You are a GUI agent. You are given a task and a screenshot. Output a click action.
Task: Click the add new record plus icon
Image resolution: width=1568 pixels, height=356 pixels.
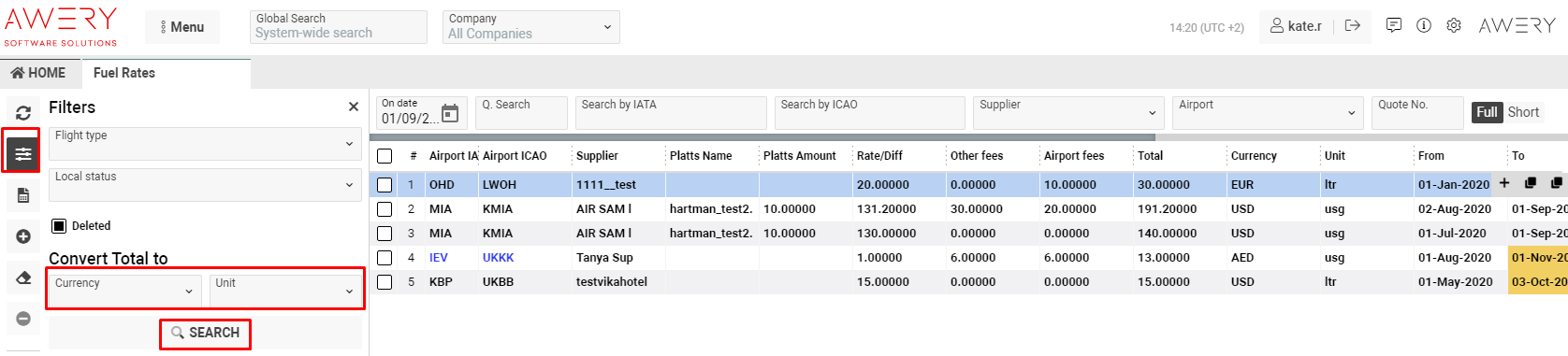click(x=23, y=236)
